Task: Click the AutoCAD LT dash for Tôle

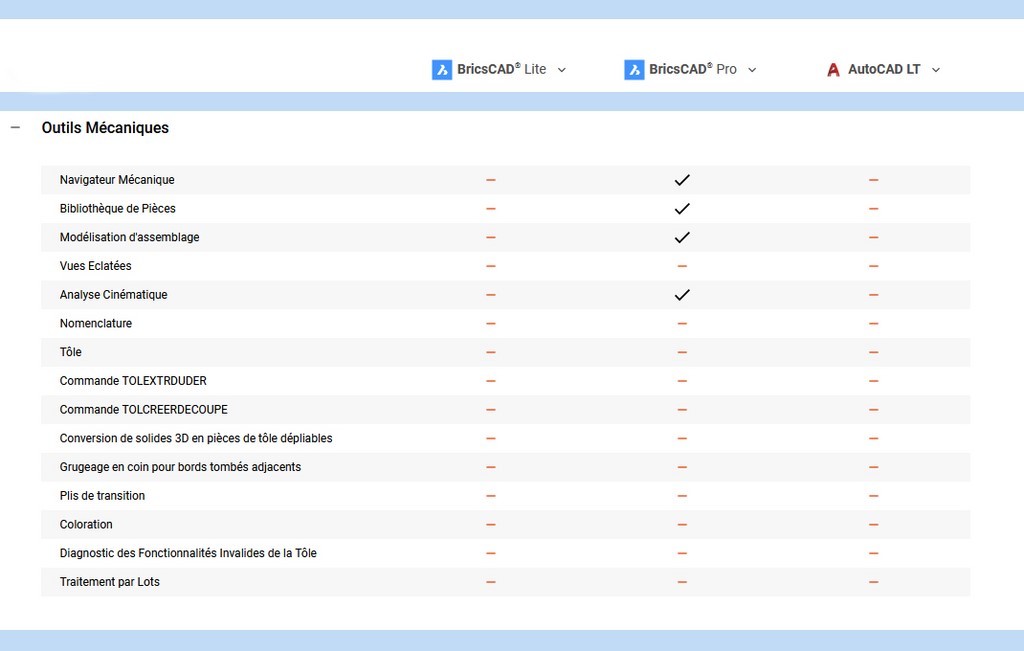Action: (x=873, y=352)
